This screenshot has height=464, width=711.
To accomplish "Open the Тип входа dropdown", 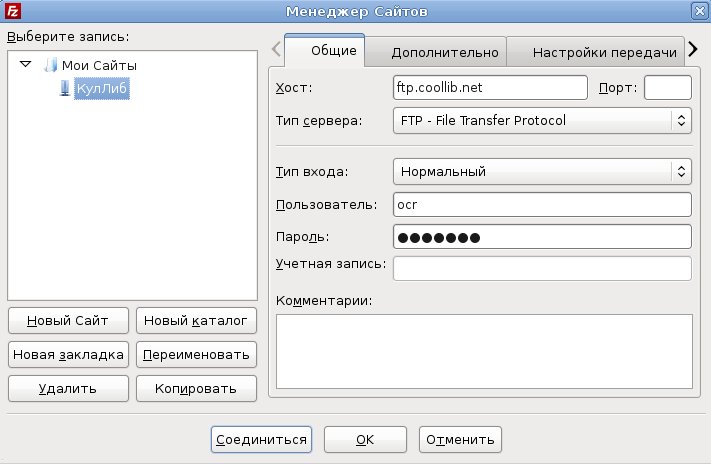I will point(541,171).
